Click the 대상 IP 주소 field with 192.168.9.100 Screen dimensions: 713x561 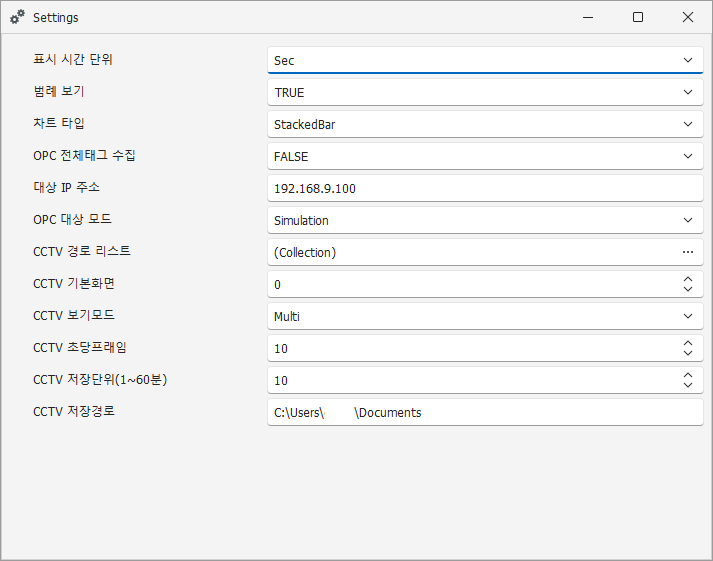(x=485, y=188)
